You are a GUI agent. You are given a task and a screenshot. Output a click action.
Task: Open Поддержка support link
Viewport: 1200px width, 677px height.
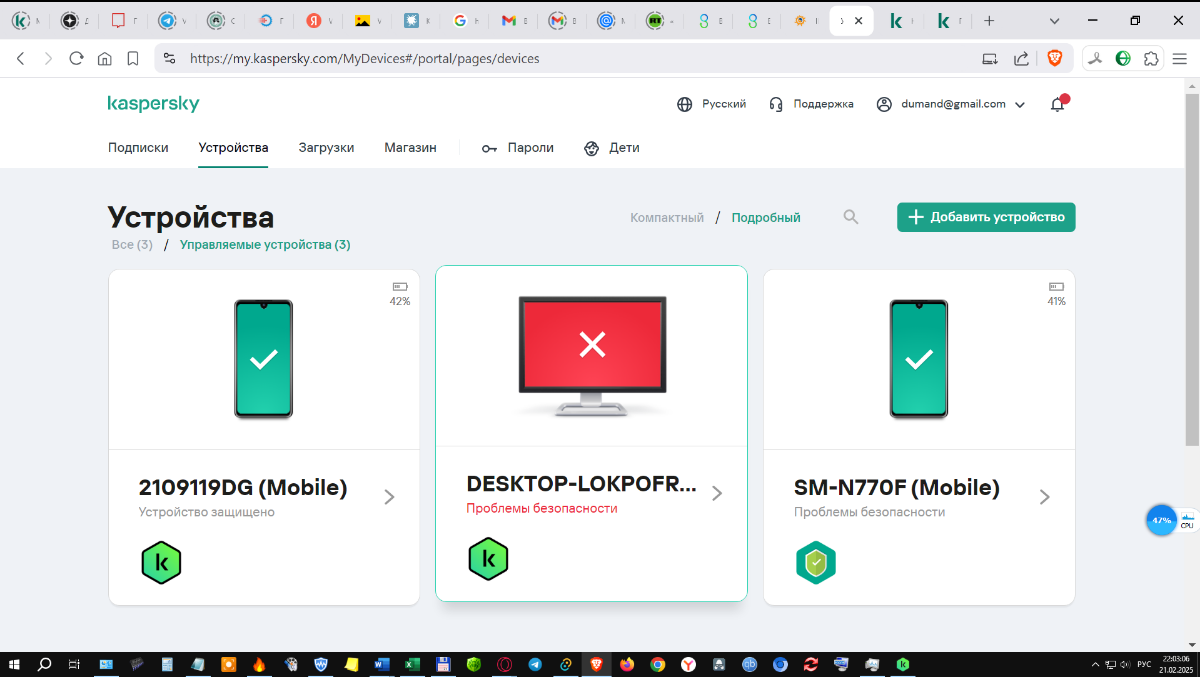tap(811, 104)
